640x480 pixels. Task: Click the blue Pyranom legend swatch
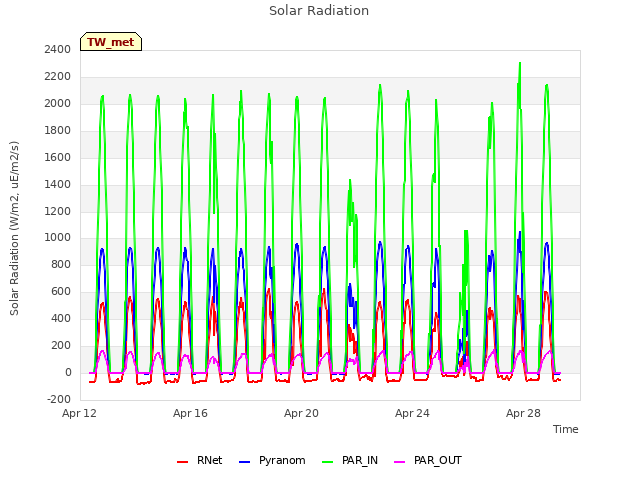(244, 462)
